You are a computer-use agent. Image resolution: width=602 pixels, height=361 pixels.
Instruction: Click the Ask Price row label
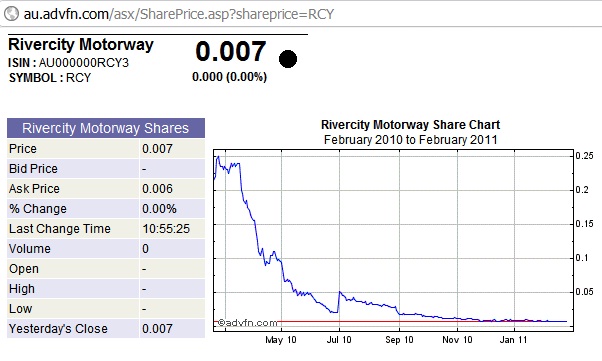34,189
